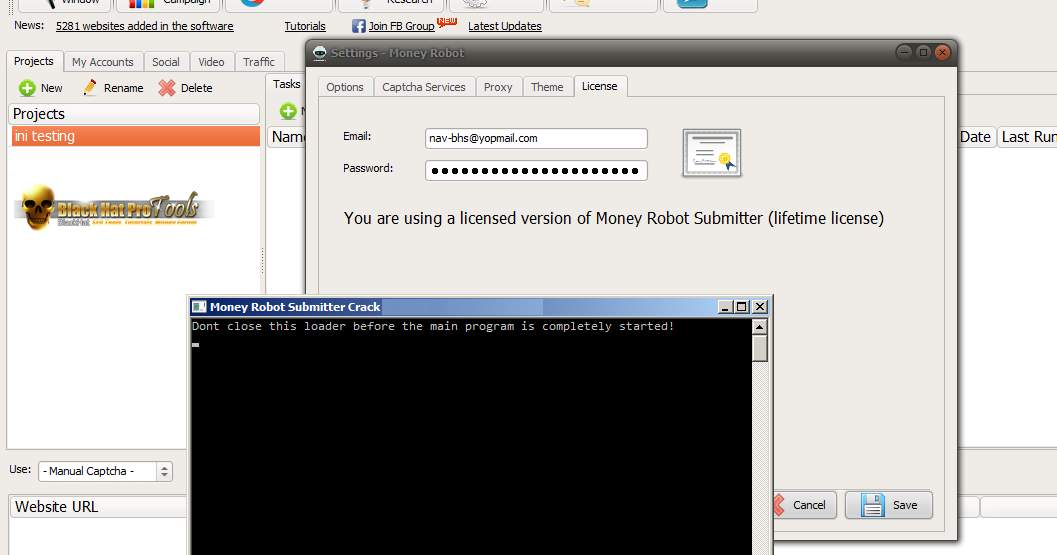
Task: Click the lifetime license status text
Action: click(x=613, y=218)
